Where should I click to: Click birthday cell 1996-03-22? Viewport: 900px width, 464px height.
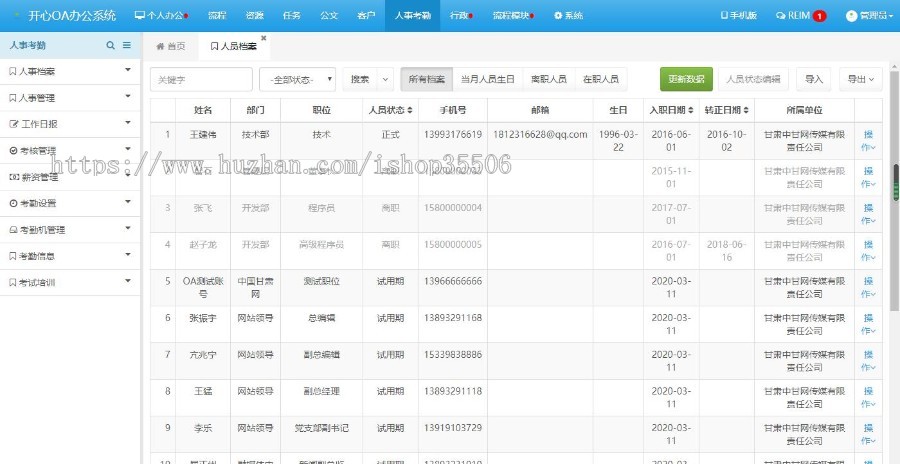point(618,141)
